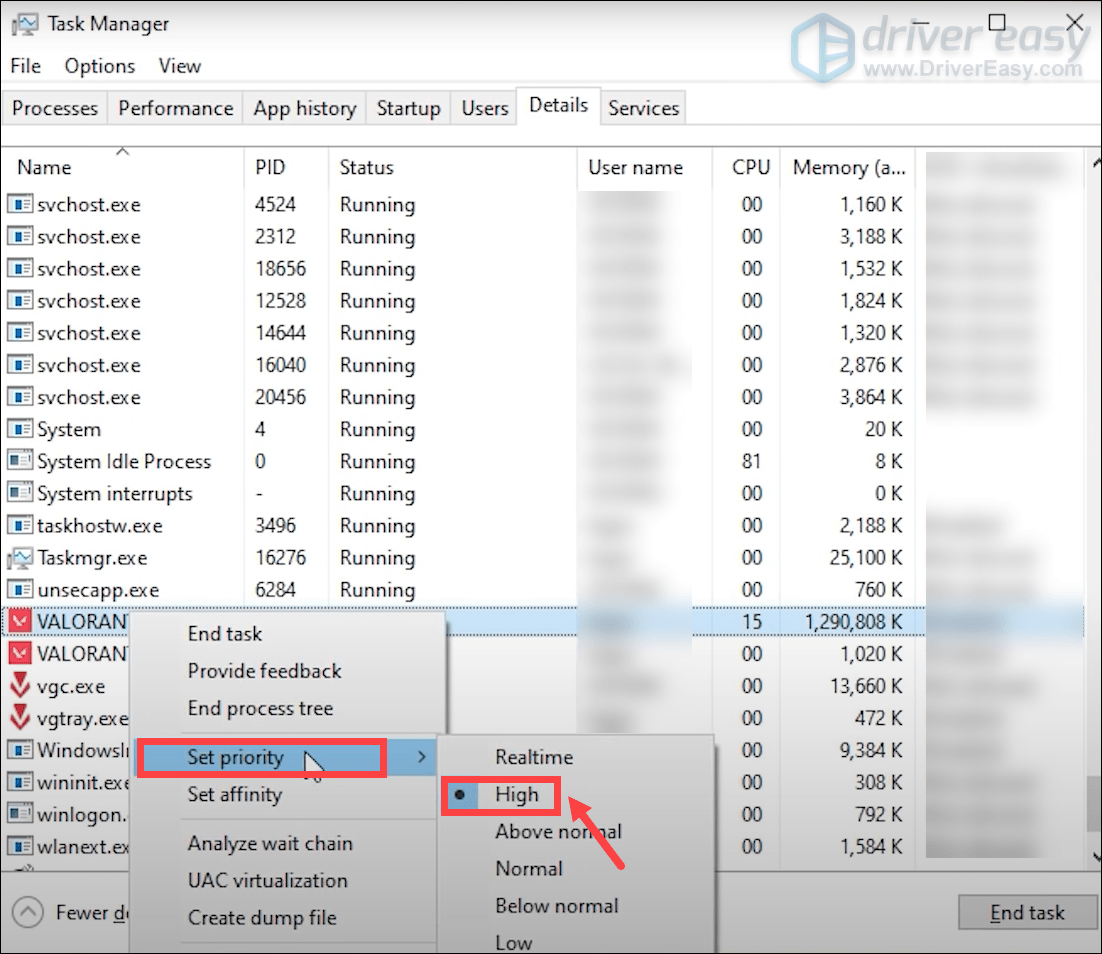The height and width of the screenshot is (954, 1102).
Task: Select memory value 1,290,808 K
Action: [x=853, y=621]
